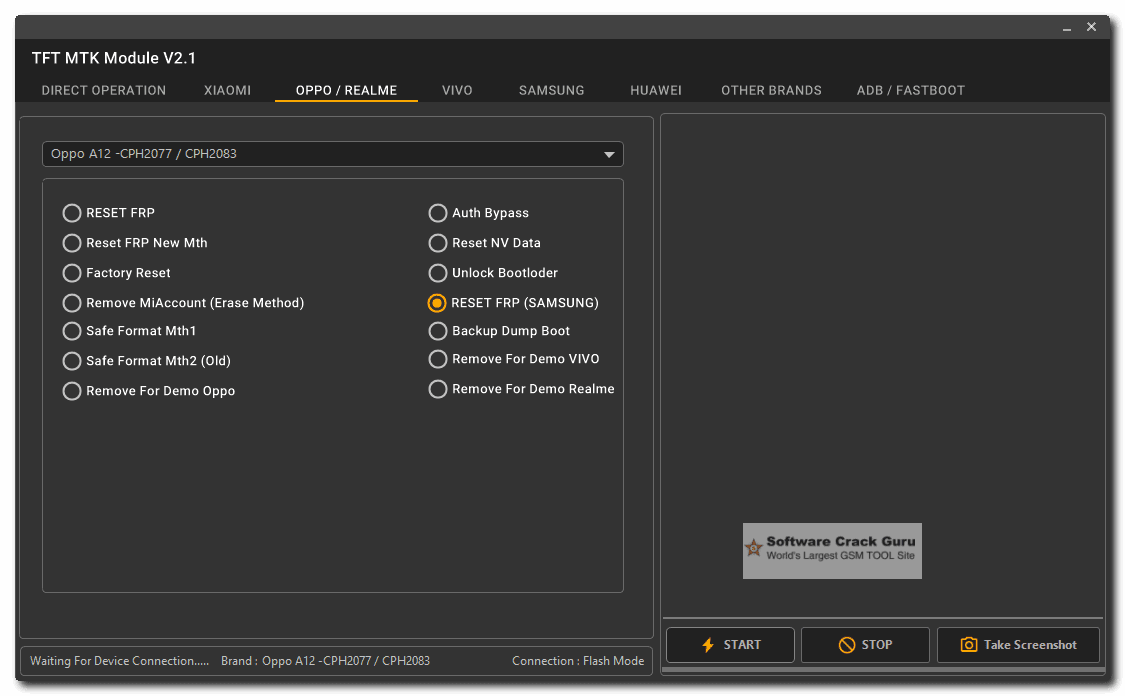Switch to DIRECT OPERATION tab
Viewport: 1125px width, 696px height.
[x=103, y=90]
